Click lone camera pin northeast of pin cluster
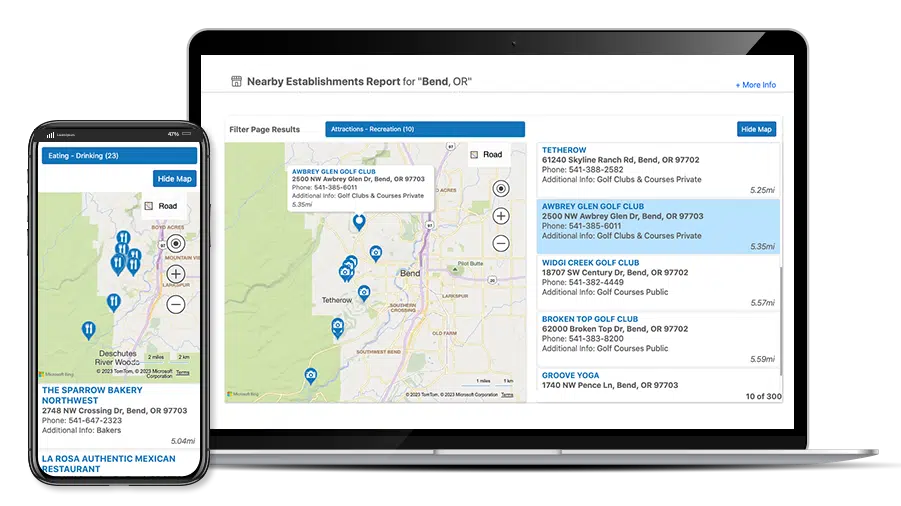This screenshot has height=506, width=901. tap(376, 253)
